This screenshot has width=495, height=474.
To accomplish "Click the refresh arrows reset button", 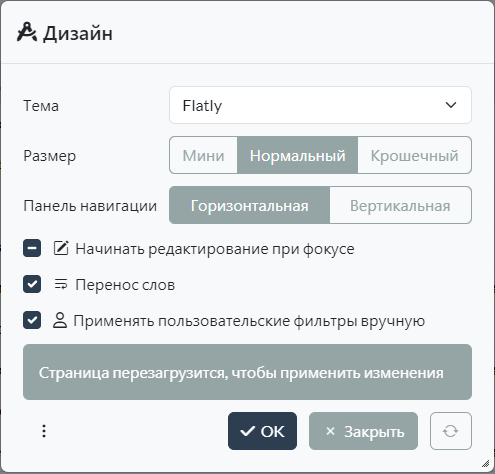I will [451, 431].
